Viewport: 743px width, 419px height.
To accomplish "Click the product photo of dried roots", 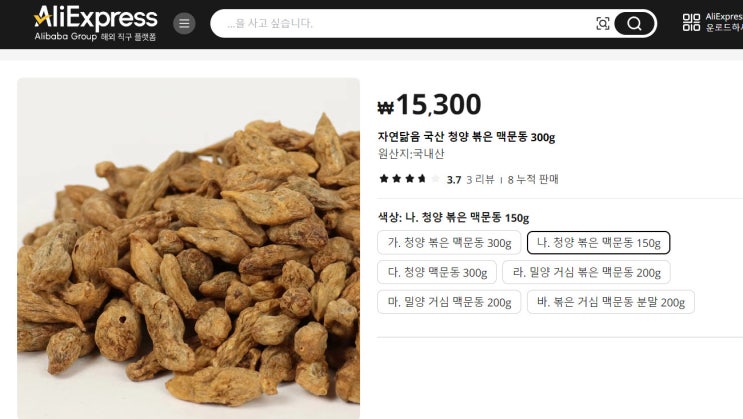I will point(189,248).
